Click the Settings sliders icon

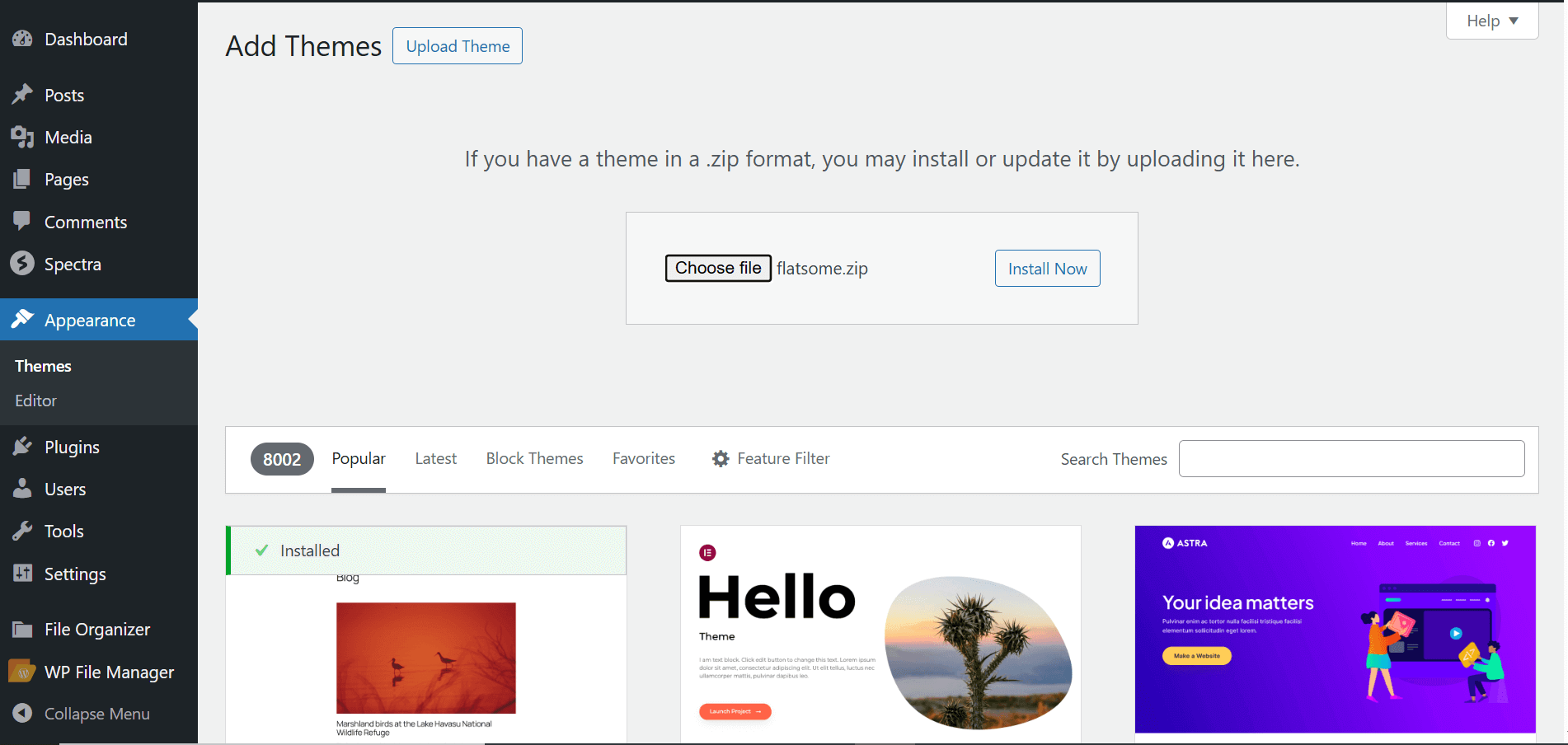click(x=22, y=573)
